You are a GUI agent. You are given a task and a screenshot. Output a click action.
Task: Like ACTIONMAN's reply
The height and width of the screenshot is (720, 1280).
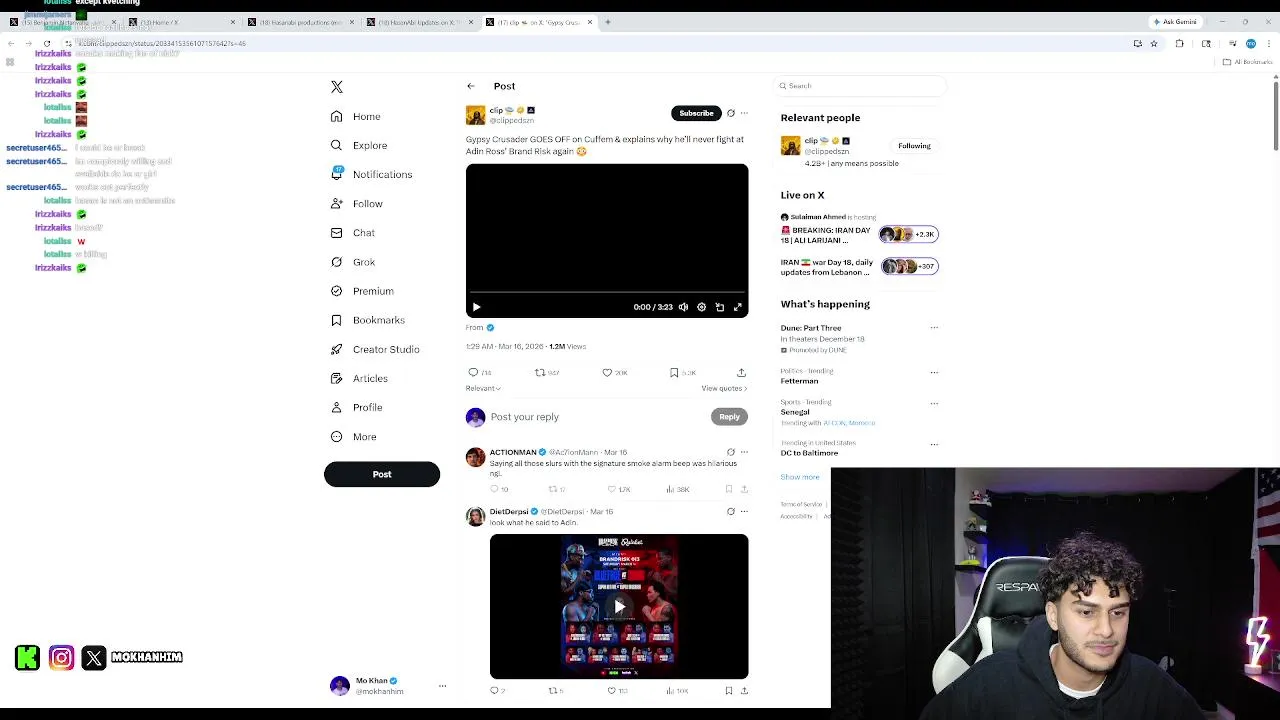pyautogui.click(x=612, y=489)
